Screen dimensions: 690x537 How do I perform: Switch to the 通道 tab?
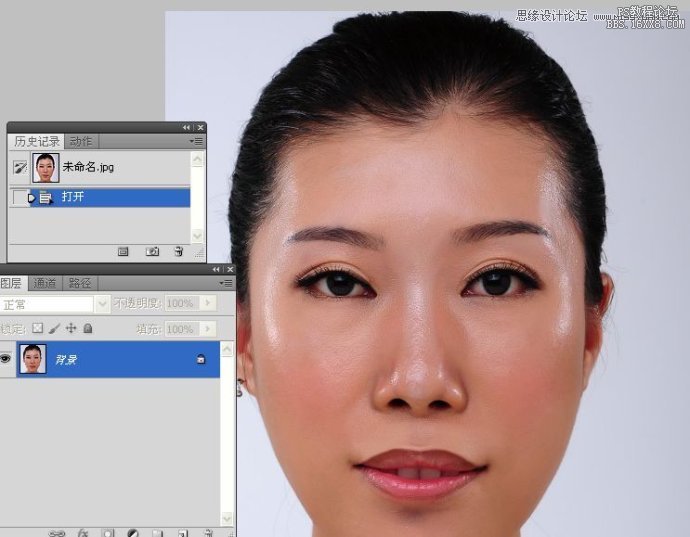(44, 284)
